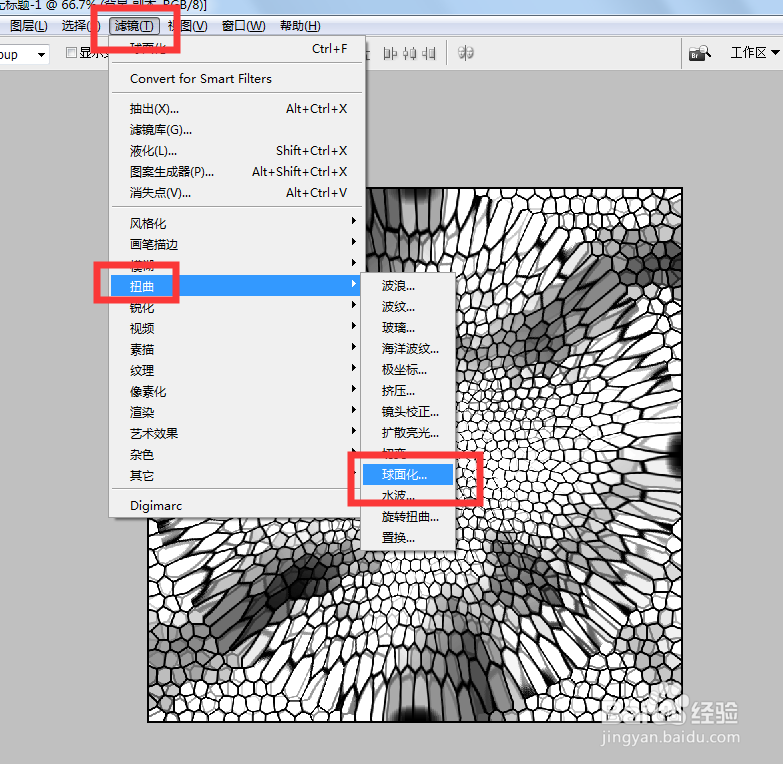The height and width of the screenshot is (764, 783).
Task: Expand the 画笔描边 submenu
Action: coord(237,244)
